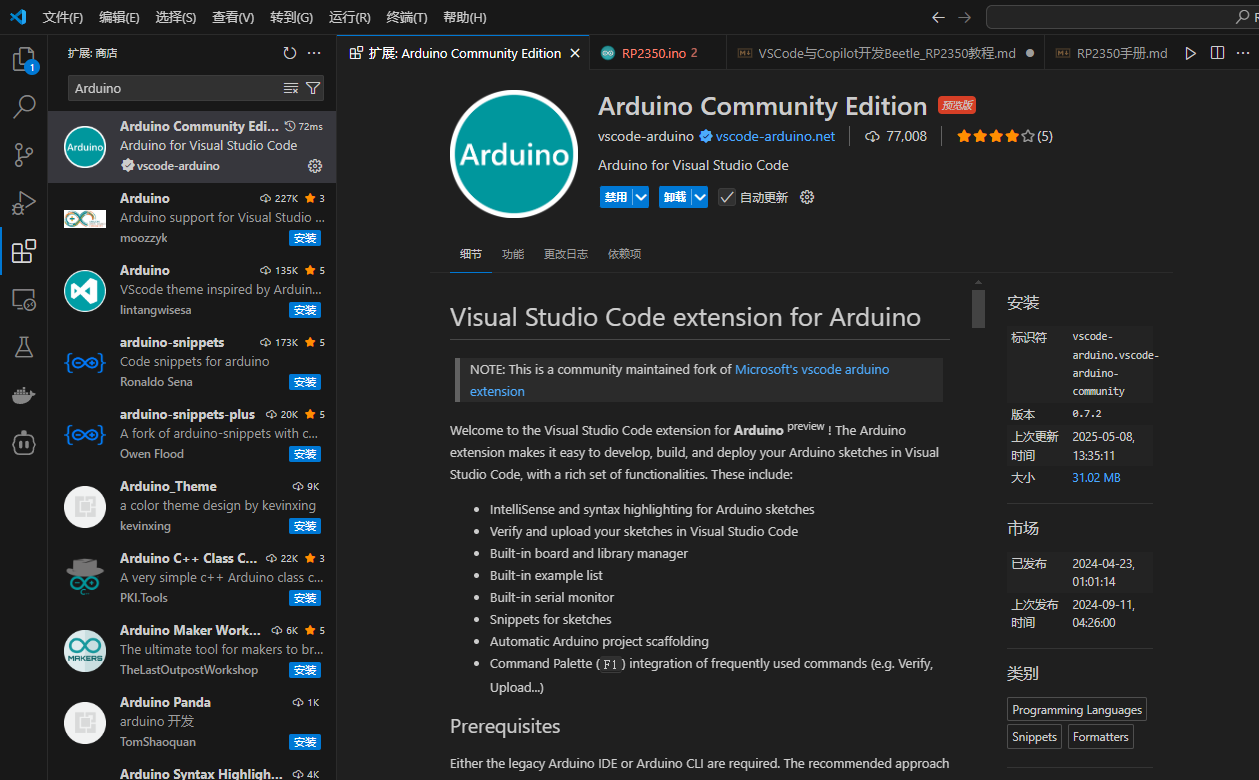Click the gear on Arduino Community Edition list item
1259x780 pixels.
(315, 166)
